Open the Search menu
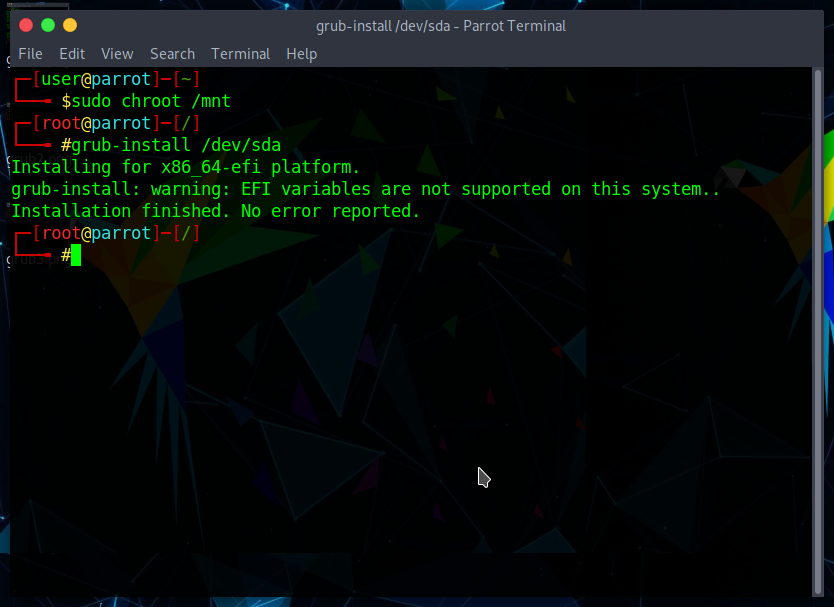The height and width of the screenshot is (607, 834). tap(172, 54)
